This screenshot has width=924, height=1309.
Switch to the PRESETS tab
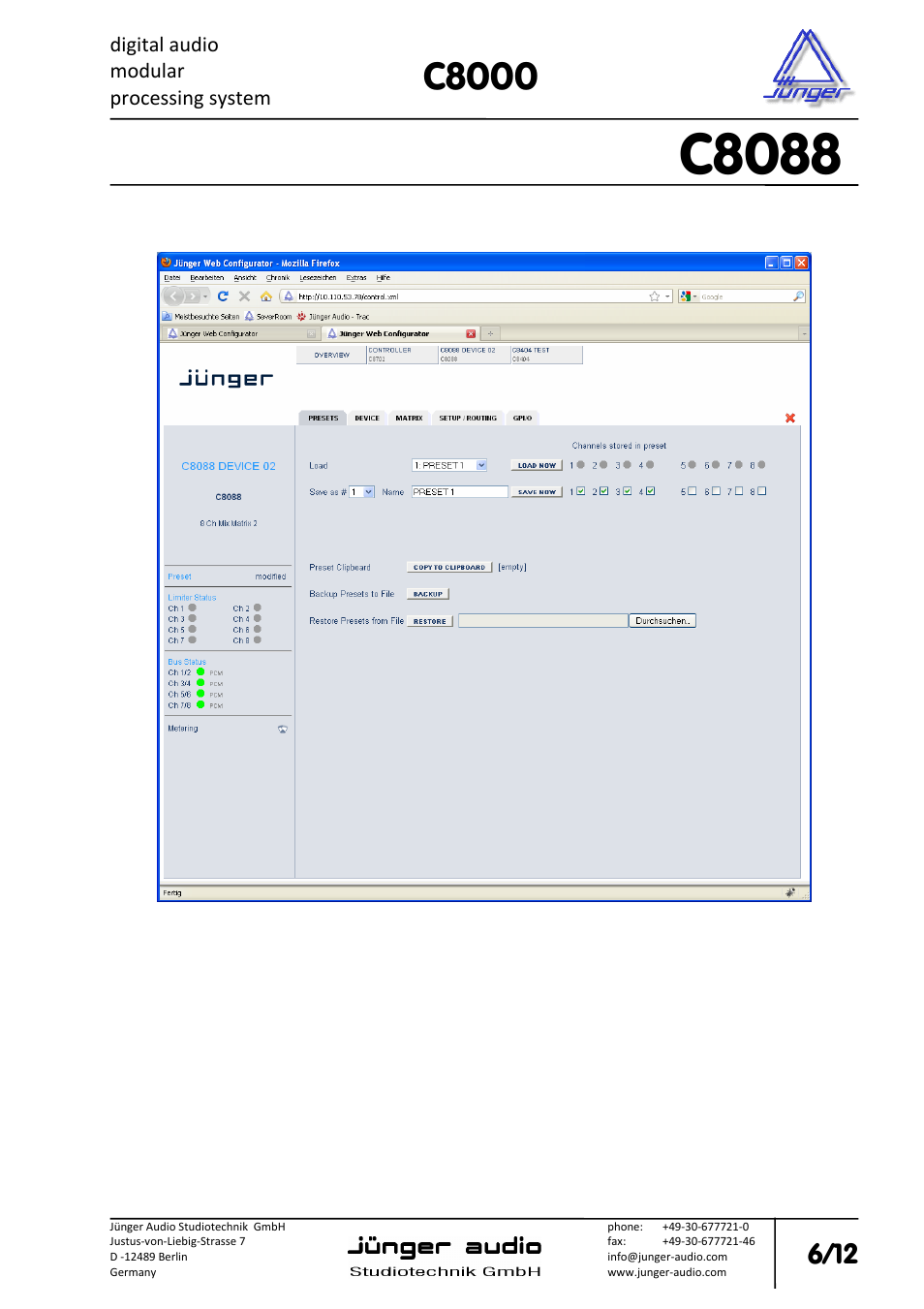[323, 419]
